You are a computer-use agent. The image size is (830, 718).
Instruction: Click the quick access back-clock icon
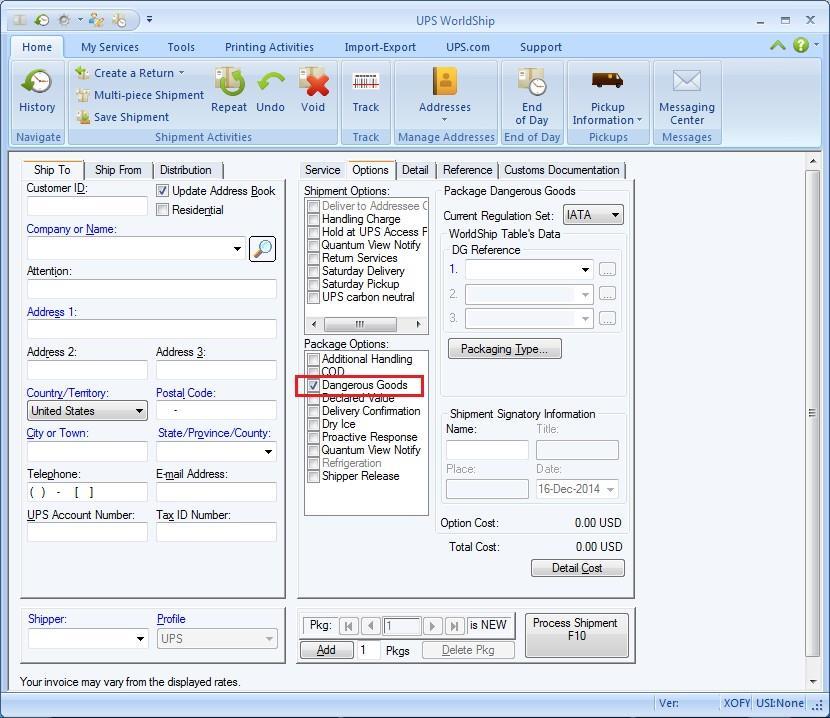coord(41,20)
